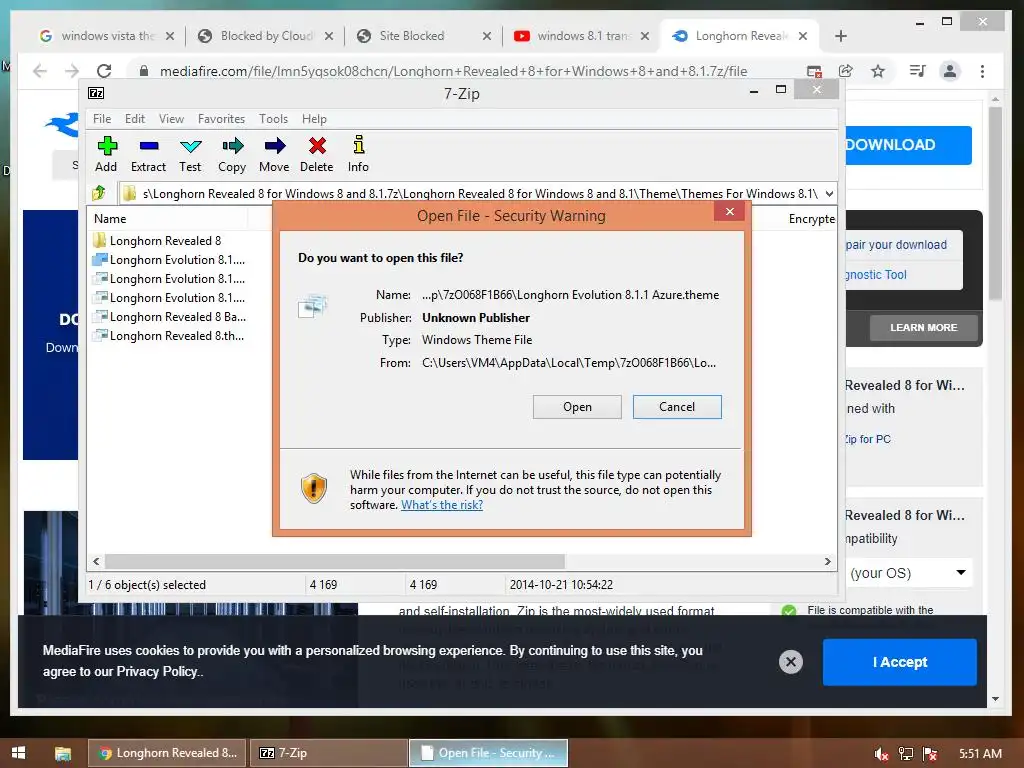Screen dimensions: 1024x768
Task: Click scroll left arrow in 7-Zip file list
Action: pos(97,561)
